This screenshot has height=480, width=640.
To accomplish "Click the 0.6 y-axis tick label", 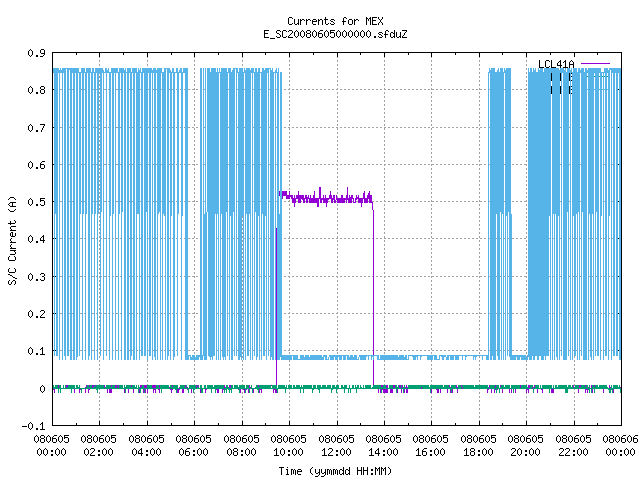I will point(37,165).
